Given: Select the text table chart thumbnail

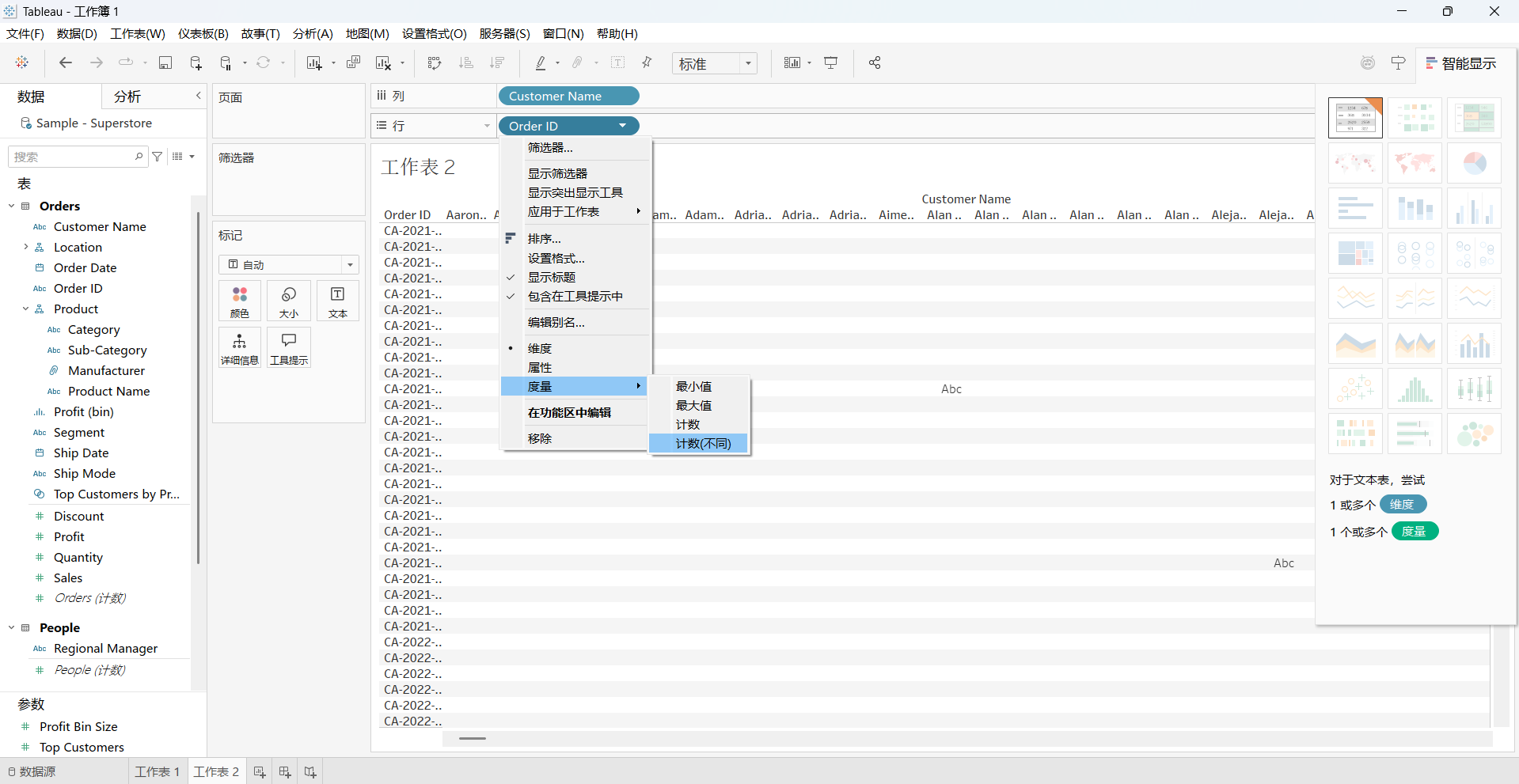Looking at the screenshot, I should (x=1355, y=118).
